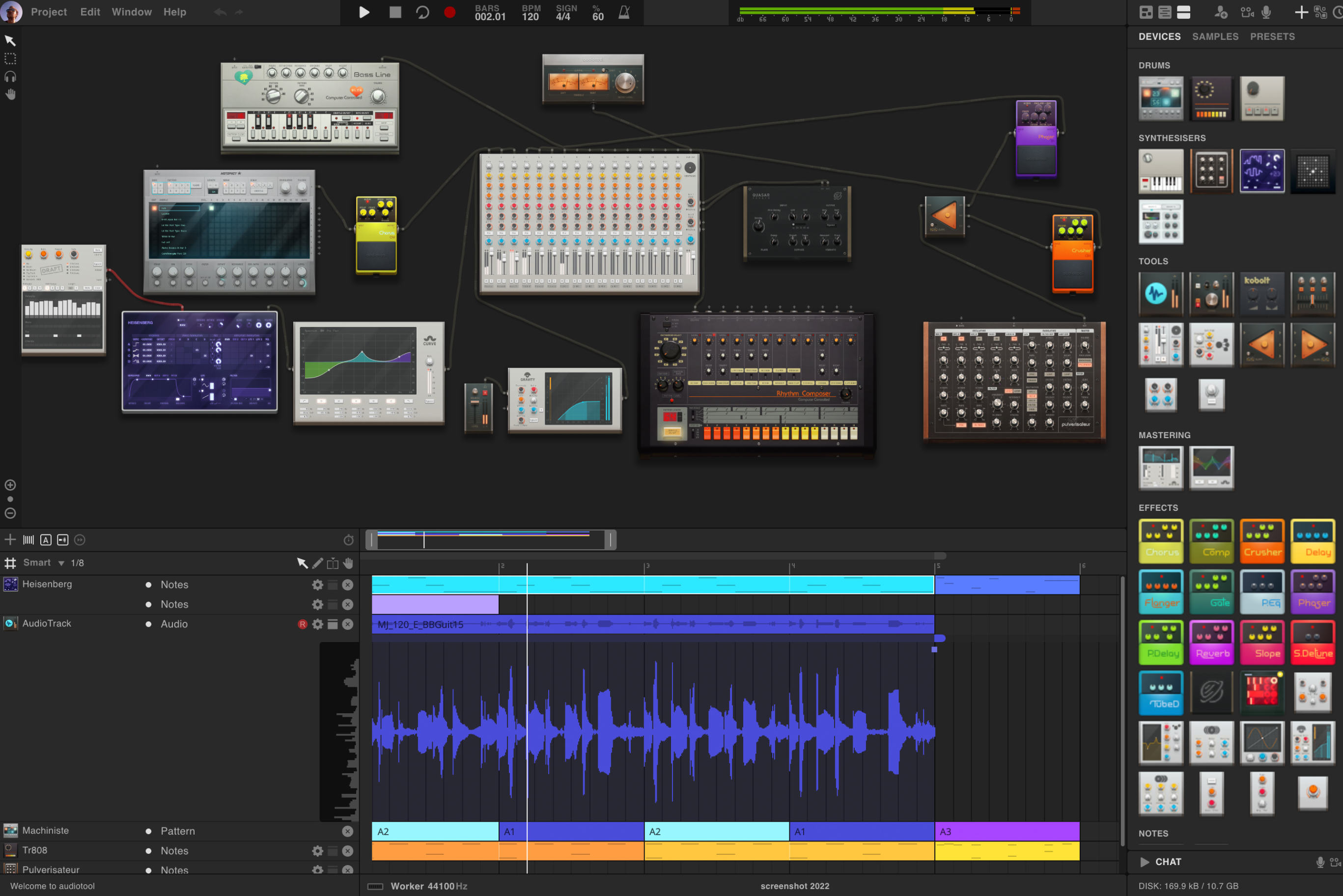Select the headphones preview tool in left sidebar

click(10, 77)
